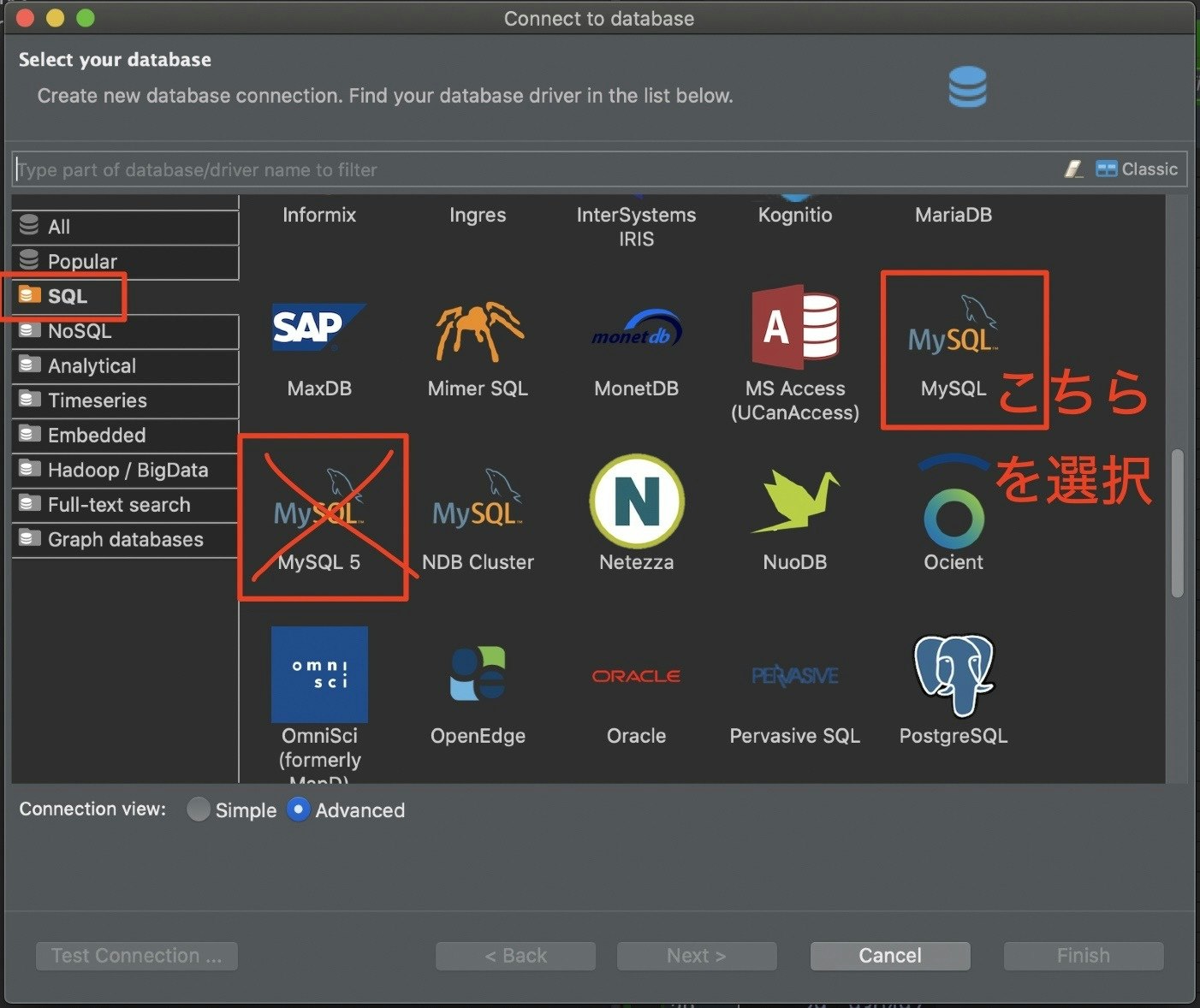Image resolution: width=1200 pixels, height=1008 pixels.
Task: Click the Test Connection button
Action: tap(137, 956)
